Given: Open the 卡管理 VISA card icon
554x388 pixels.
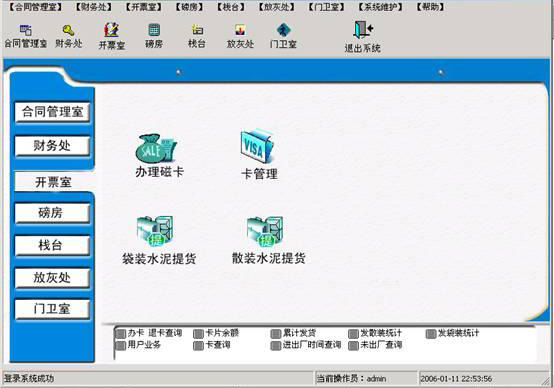Looking at the screenshot, I should [x=258, y=146].
